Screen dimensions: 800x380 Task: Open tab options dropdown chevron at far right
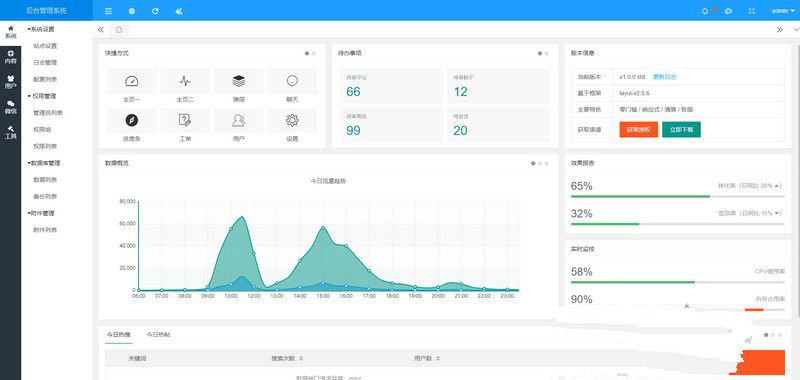tap(795, 30)
